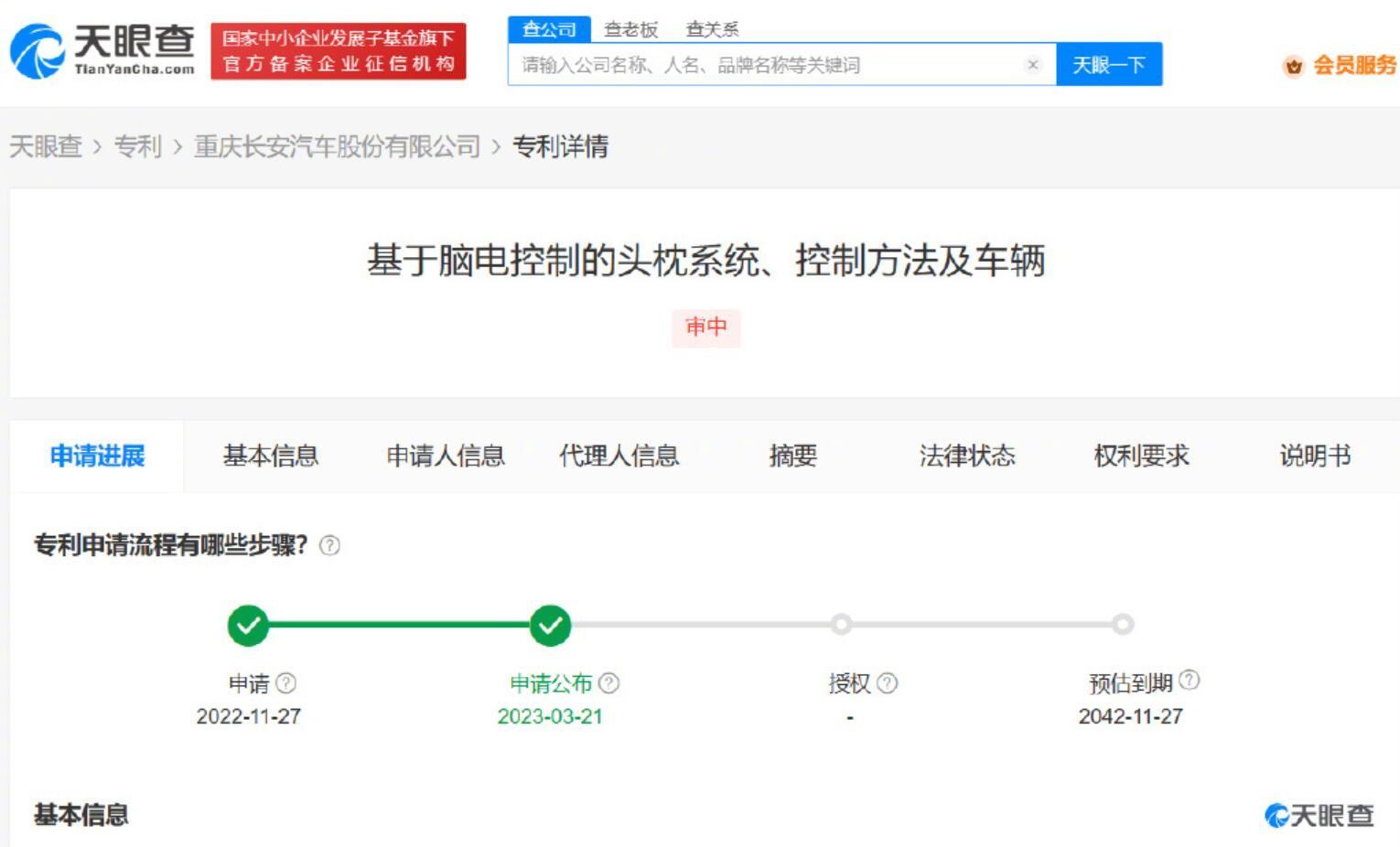Image resolution: width=1400 pixels, height=847 pixels.
Task: Click the patent title 基于脑电控制的头枕系统
Action: click(705, 261)
